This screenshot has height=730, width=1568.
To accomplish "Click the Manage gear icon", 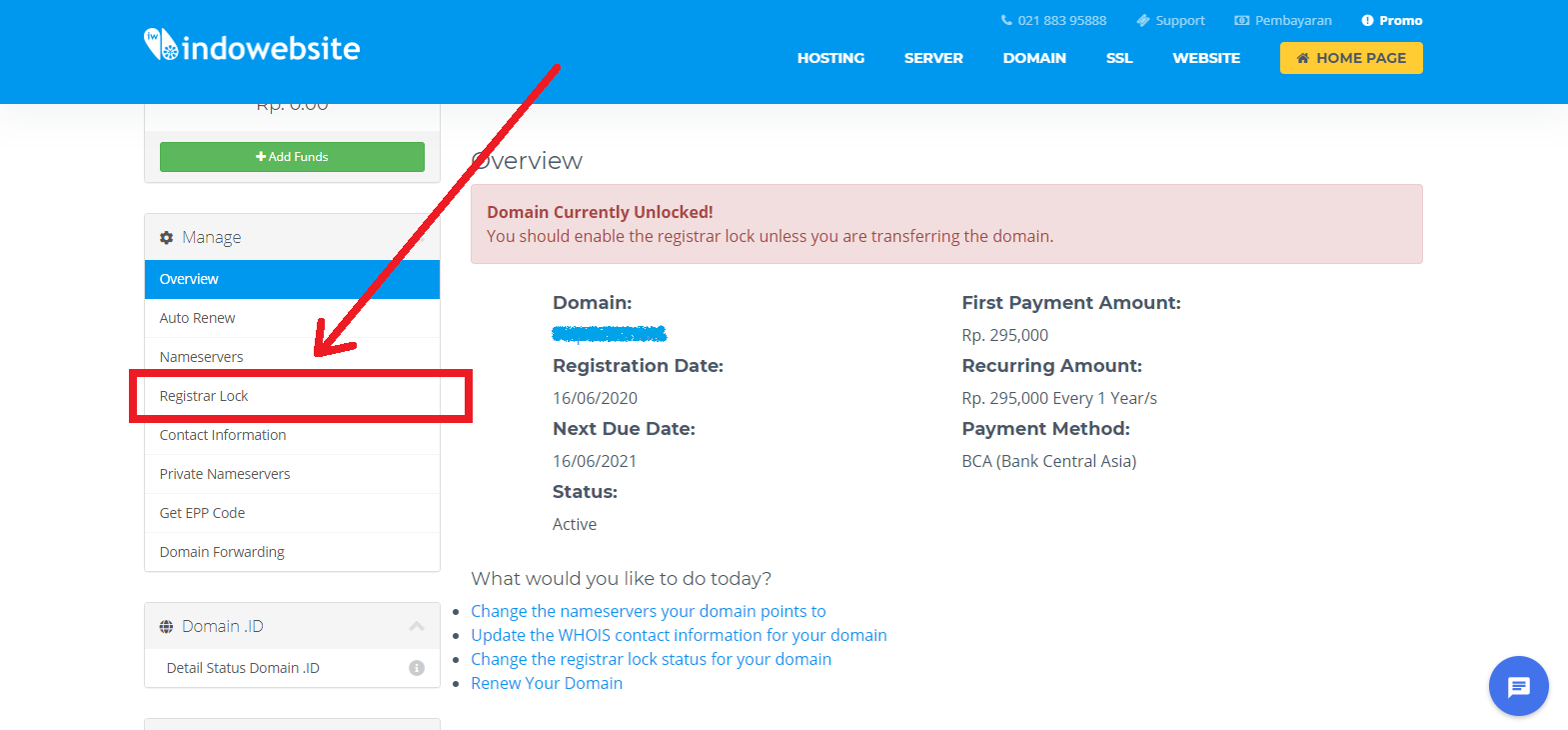I will pos(167,238).
